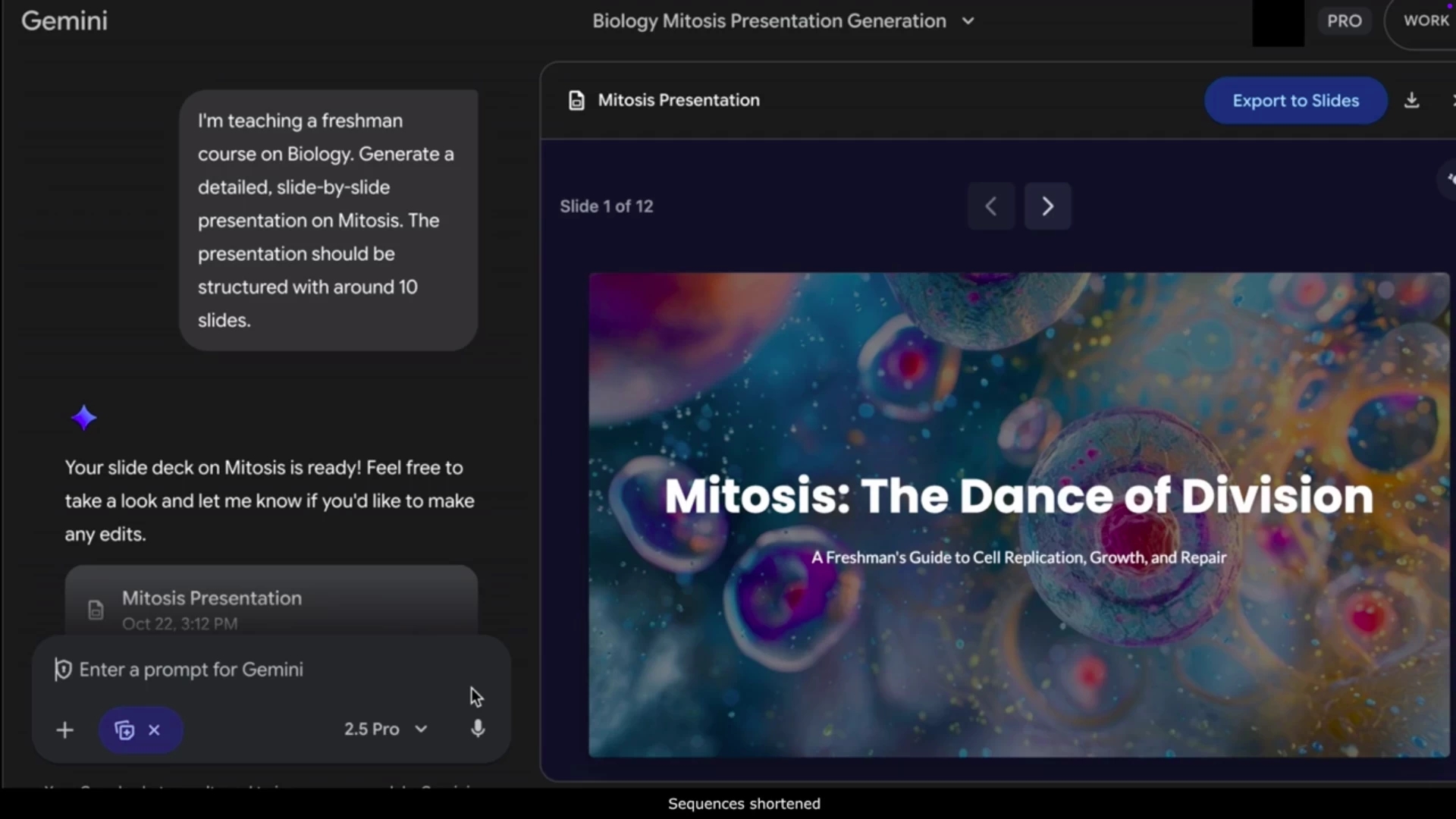Click the Canvas tool chip icon
Screen dimensions: 1456x819
pos(124,730)
